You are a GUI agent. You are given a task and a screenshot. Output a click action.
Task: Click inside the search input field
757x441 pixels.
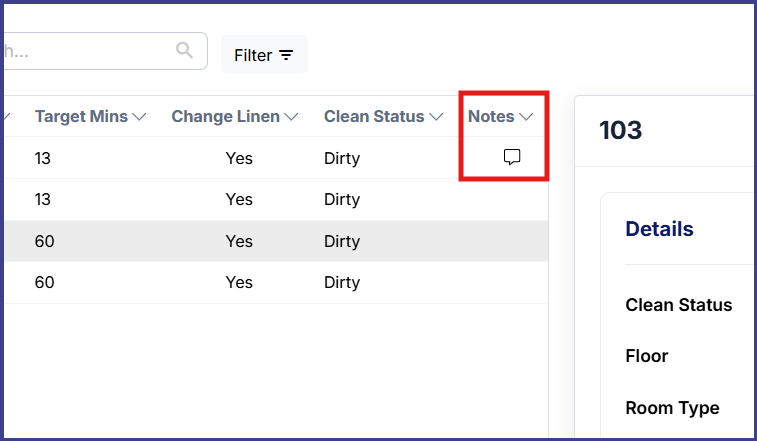click(90, 51)
